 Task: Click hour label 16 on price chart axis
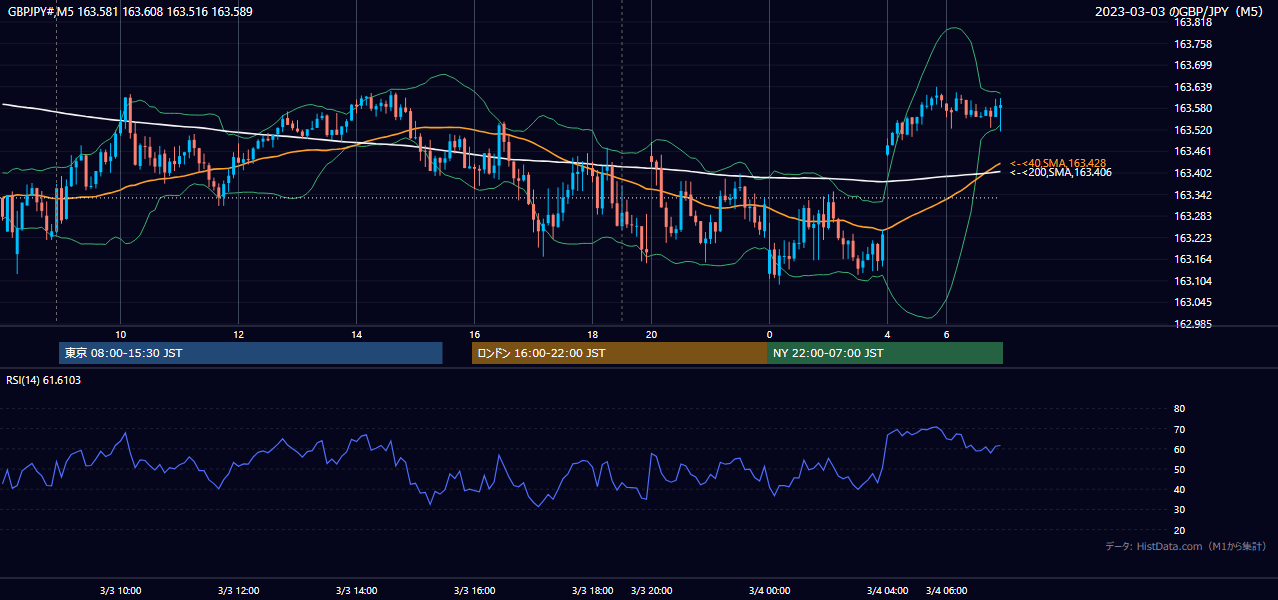click(474, 334)
